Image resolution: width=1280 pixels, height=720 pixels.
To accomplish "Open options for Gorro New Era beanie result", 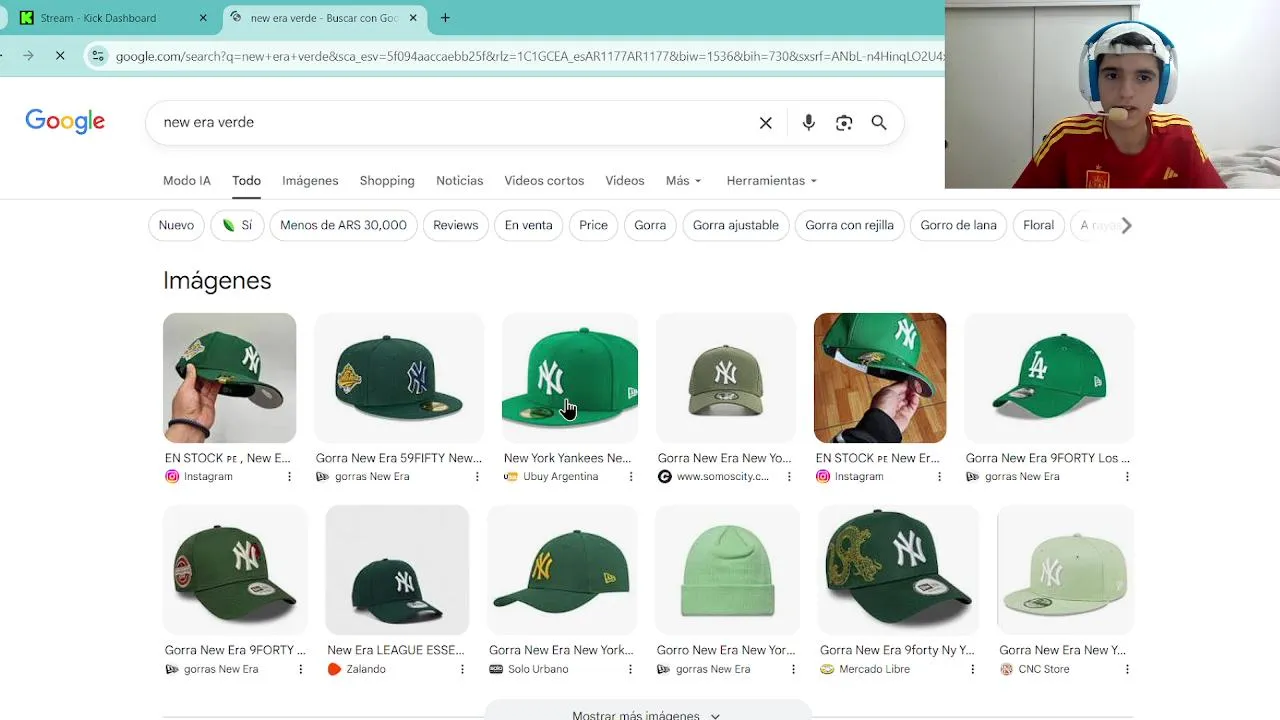I will (x=793, y=669).
